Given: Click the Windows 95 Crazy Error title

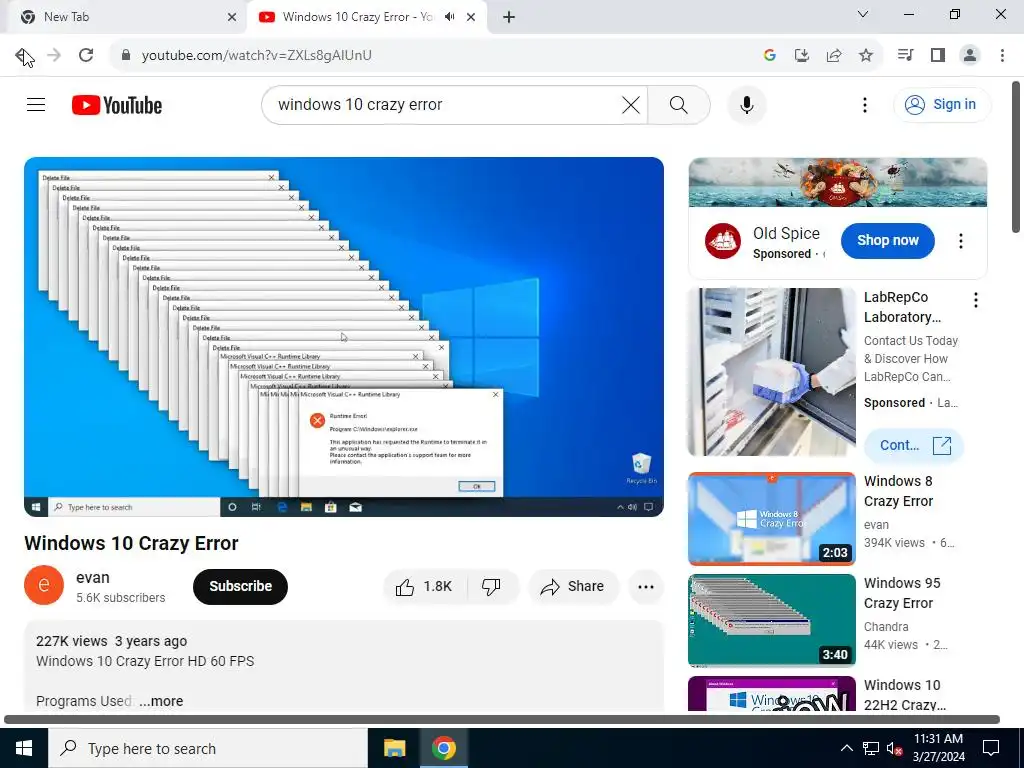Looking at the screenshot, I should 902,593.
